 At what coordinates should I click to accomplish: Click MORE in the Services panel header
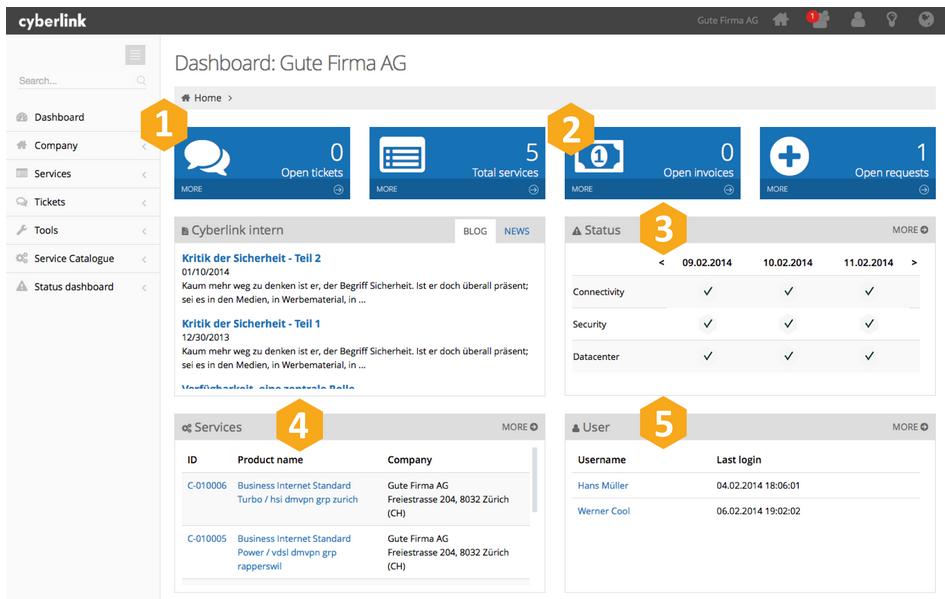click(x=520, y=427)
